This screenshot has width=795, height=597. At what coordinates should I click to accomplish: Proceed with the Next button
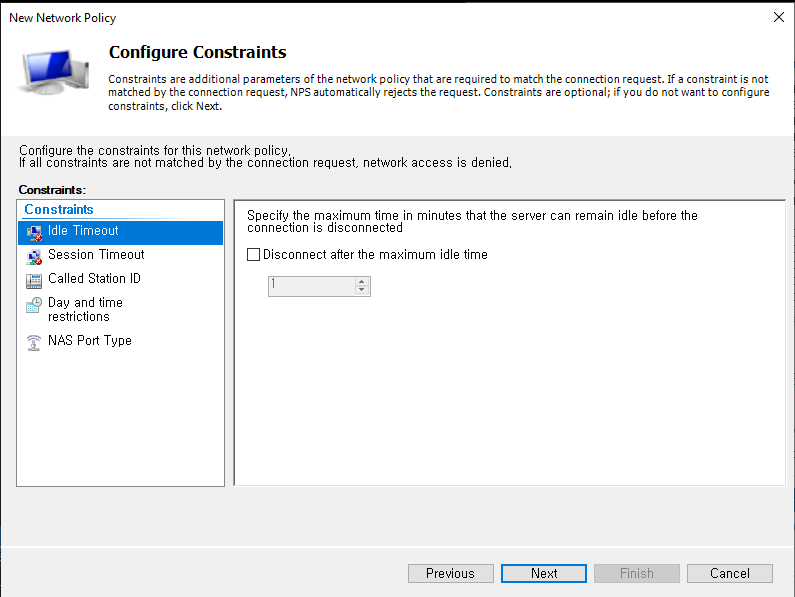coord(544,573)
